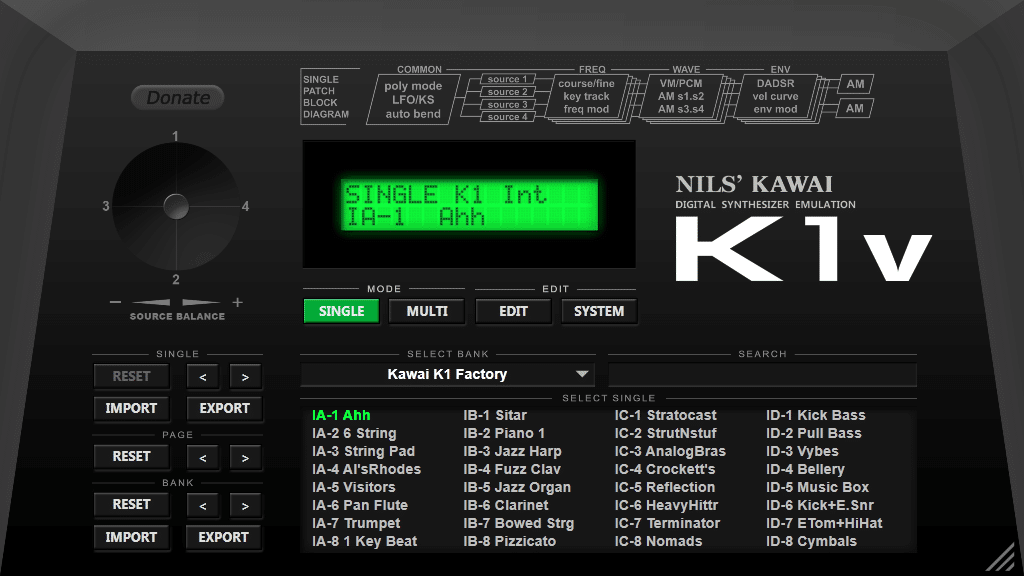This screenshot has height=576, width=1024.
Task: Go to next page arrow
Action: pyautogui.click(x=245, y=458)
